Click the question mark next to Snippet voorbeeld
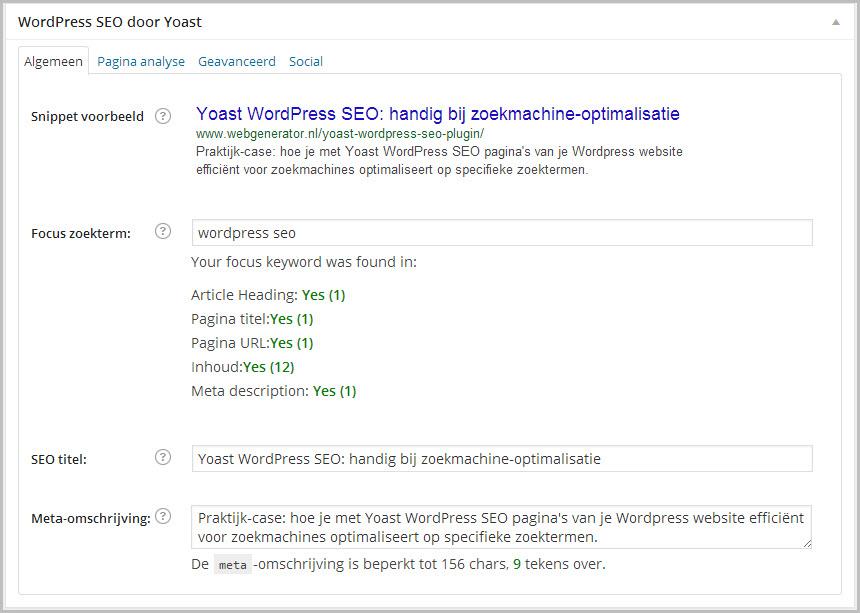The width and height of the screenshot is (860, 613). tap(162, 115)
